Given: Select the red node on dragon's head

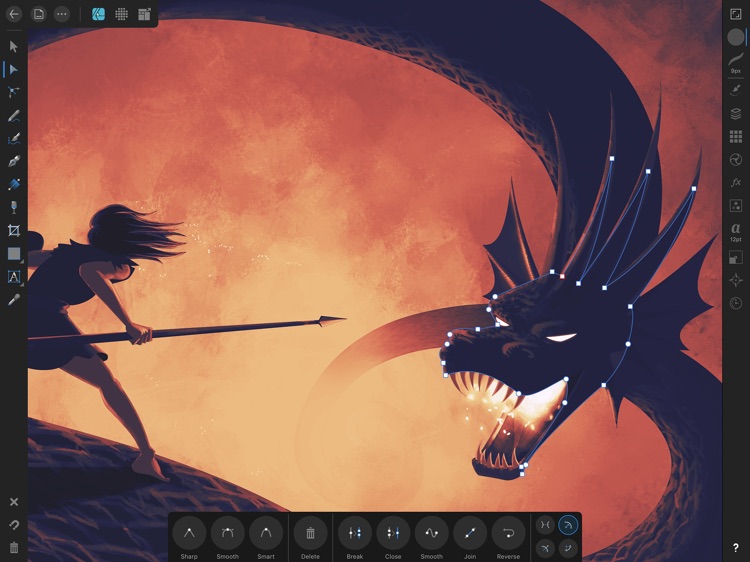Looking at the screenshot, I should tap(562, 276).
